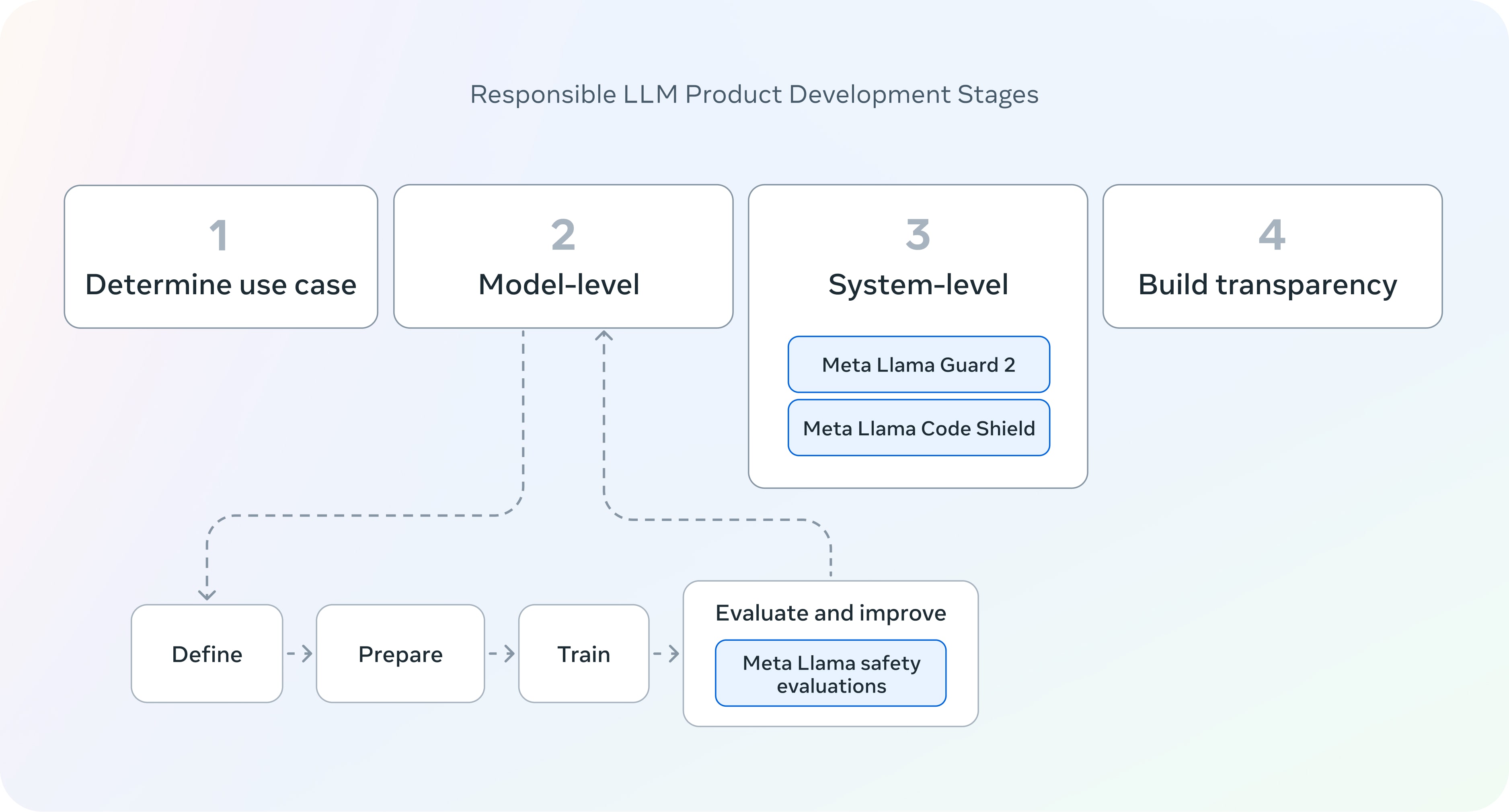The image size is (1509, 812).
Task: Select the Meta Llama Code Shield pill
Action: click(918, 428)
